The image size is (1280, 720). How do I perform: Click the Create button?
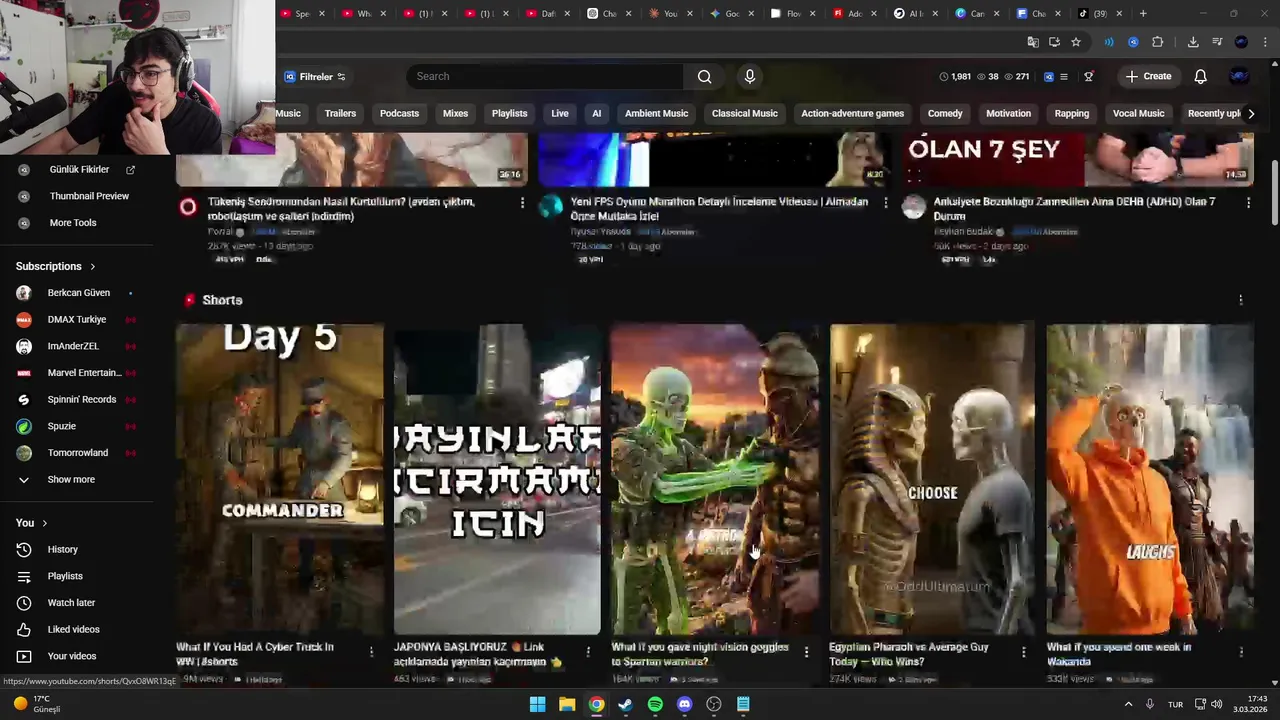(x=1148, y=76)
